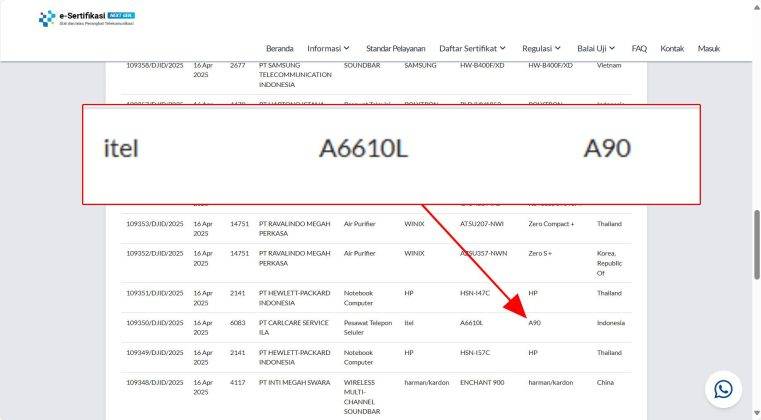Click WIRELESS MULTI-CHANNEL SOUNDBAR cell

click(362, 397)
